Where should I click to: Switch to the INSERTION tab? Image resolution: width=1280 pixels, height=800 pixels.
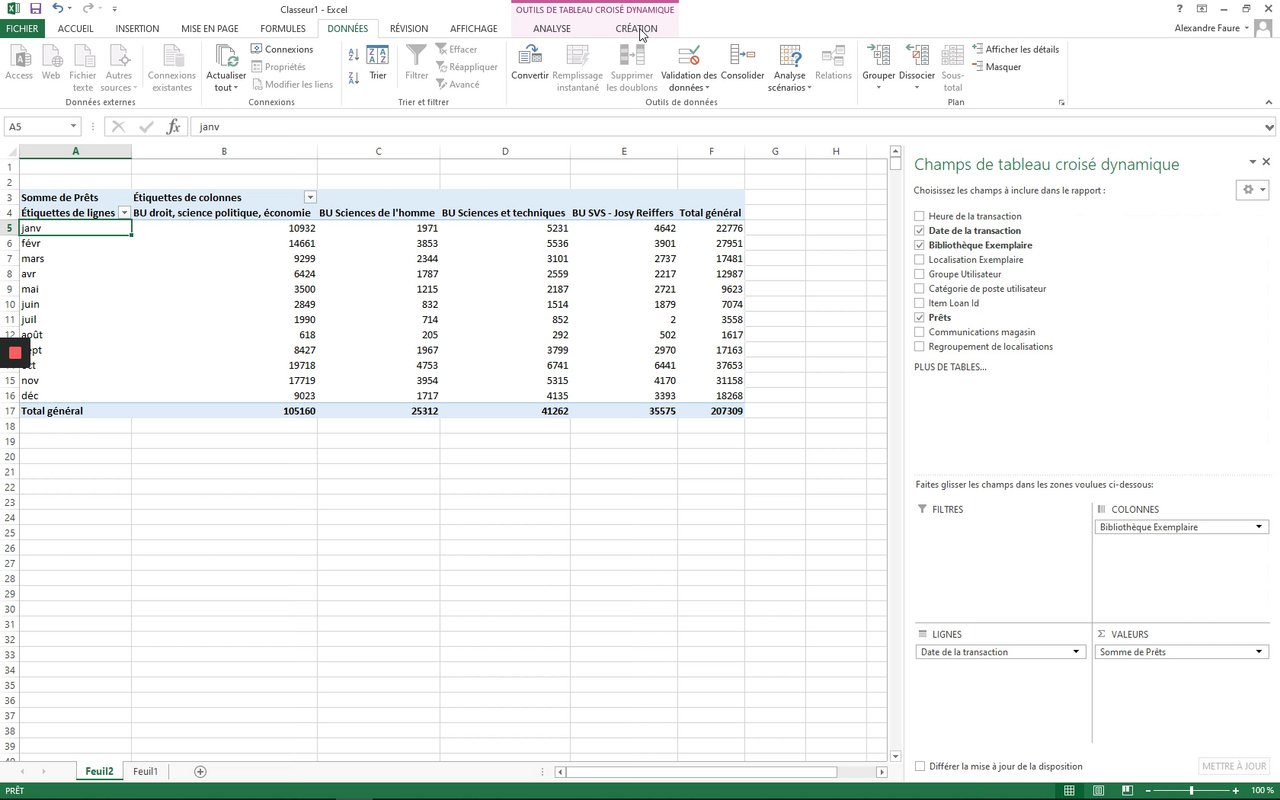137,29
